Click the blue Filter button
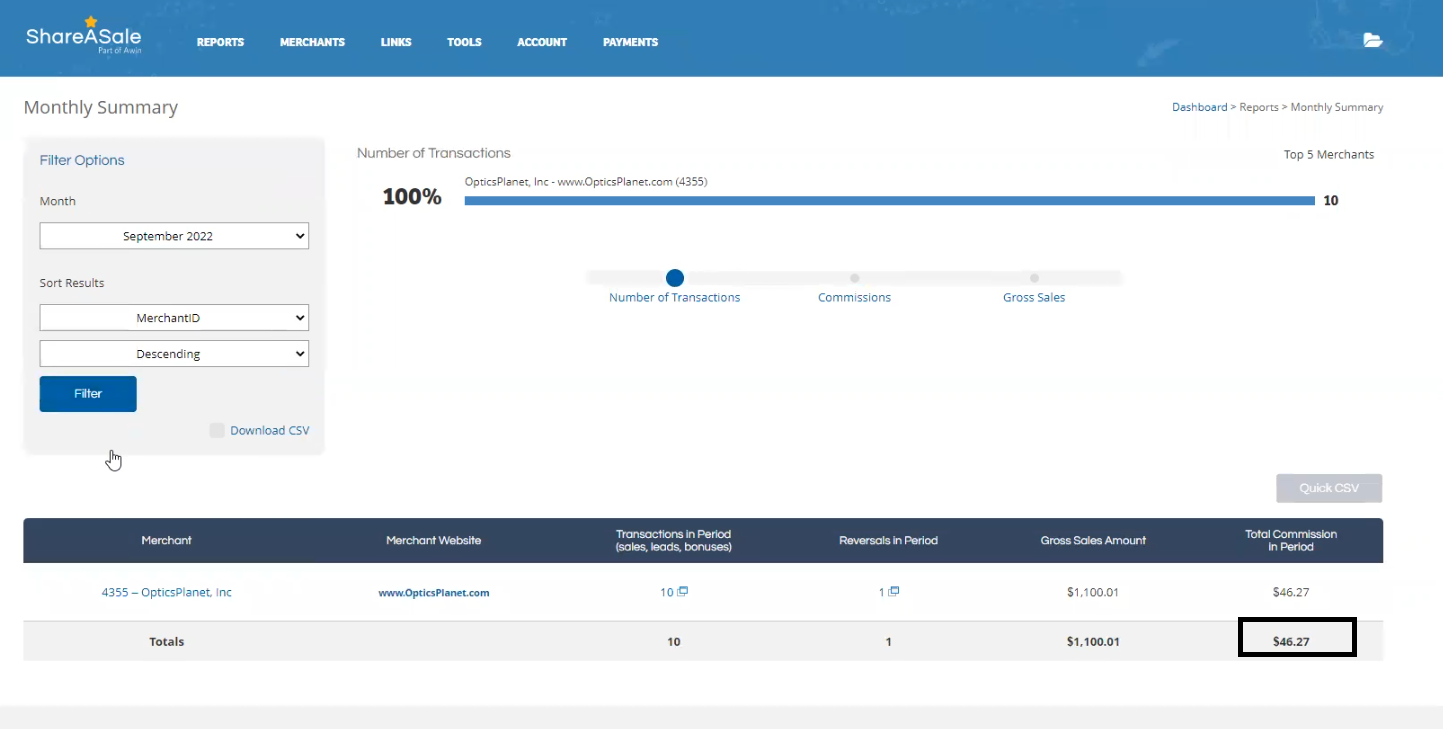 [x=88, y=394]
